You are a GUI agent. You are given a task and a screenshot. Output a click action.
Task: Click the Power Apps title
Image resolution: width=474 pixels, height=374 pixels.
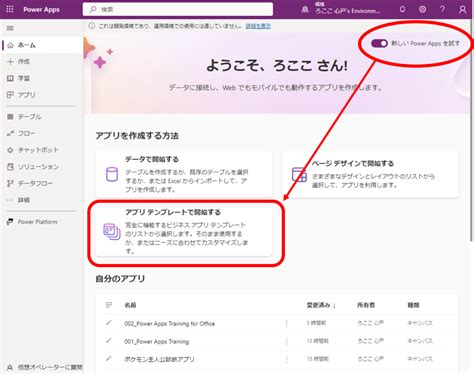(x=41, y=9)
